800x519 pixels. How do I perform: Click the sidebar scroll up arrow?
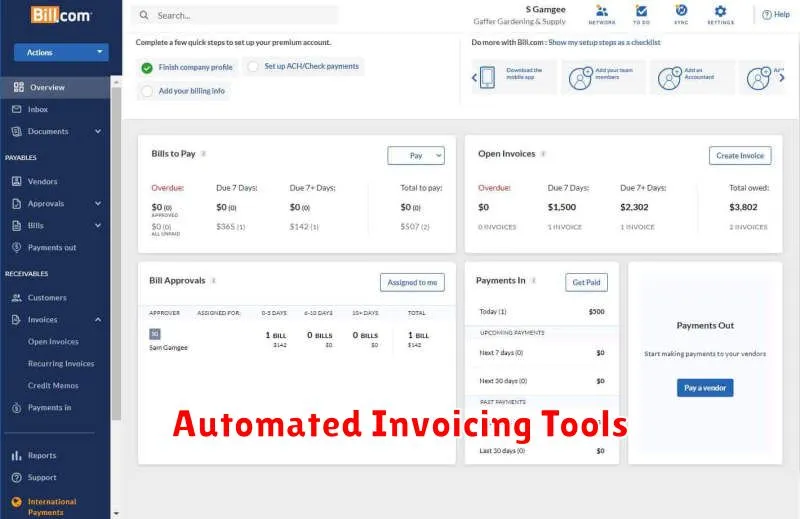116,82
